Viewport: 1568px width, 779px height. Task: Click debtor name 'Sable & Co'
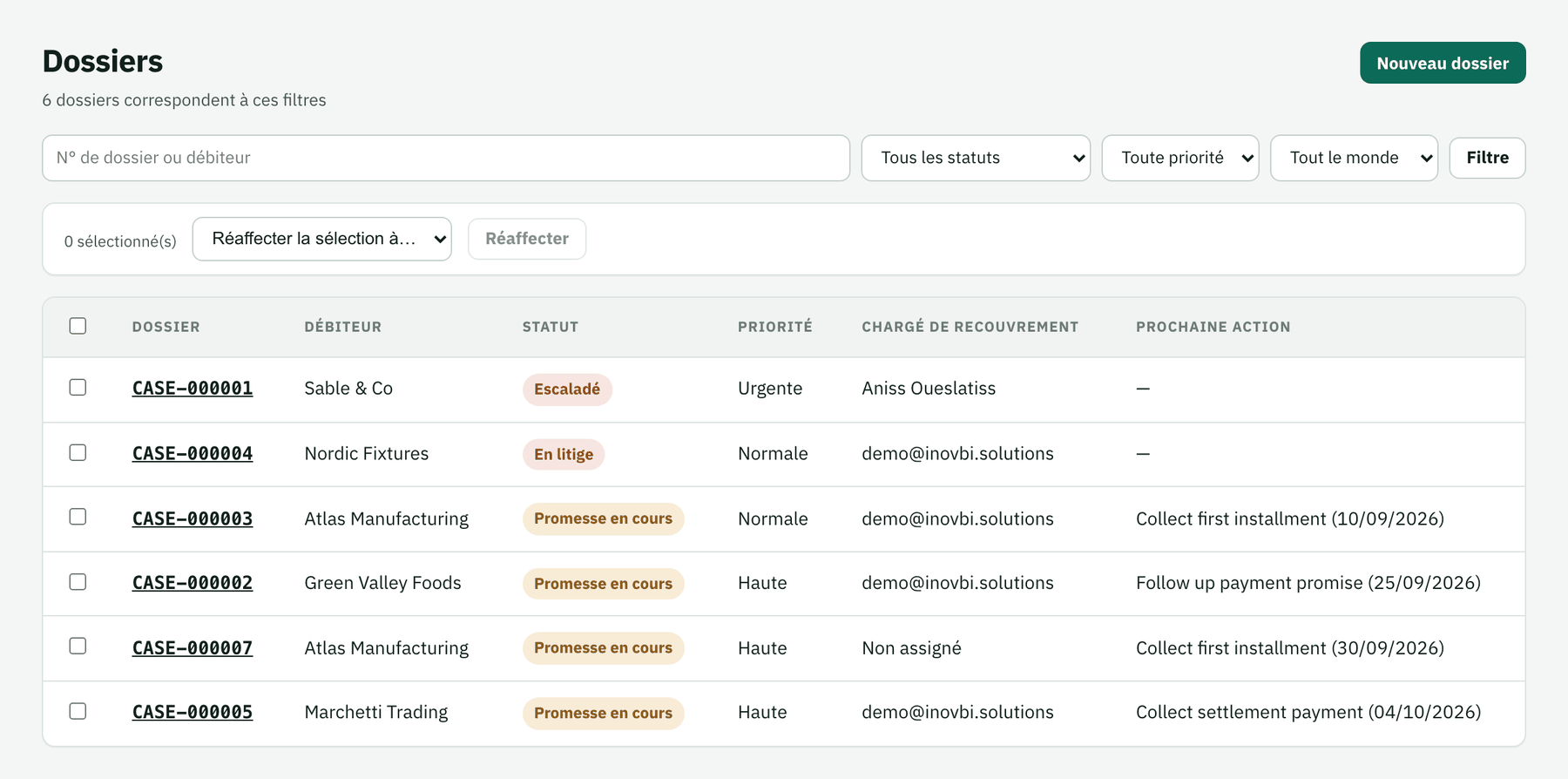(x=348, y=389)
